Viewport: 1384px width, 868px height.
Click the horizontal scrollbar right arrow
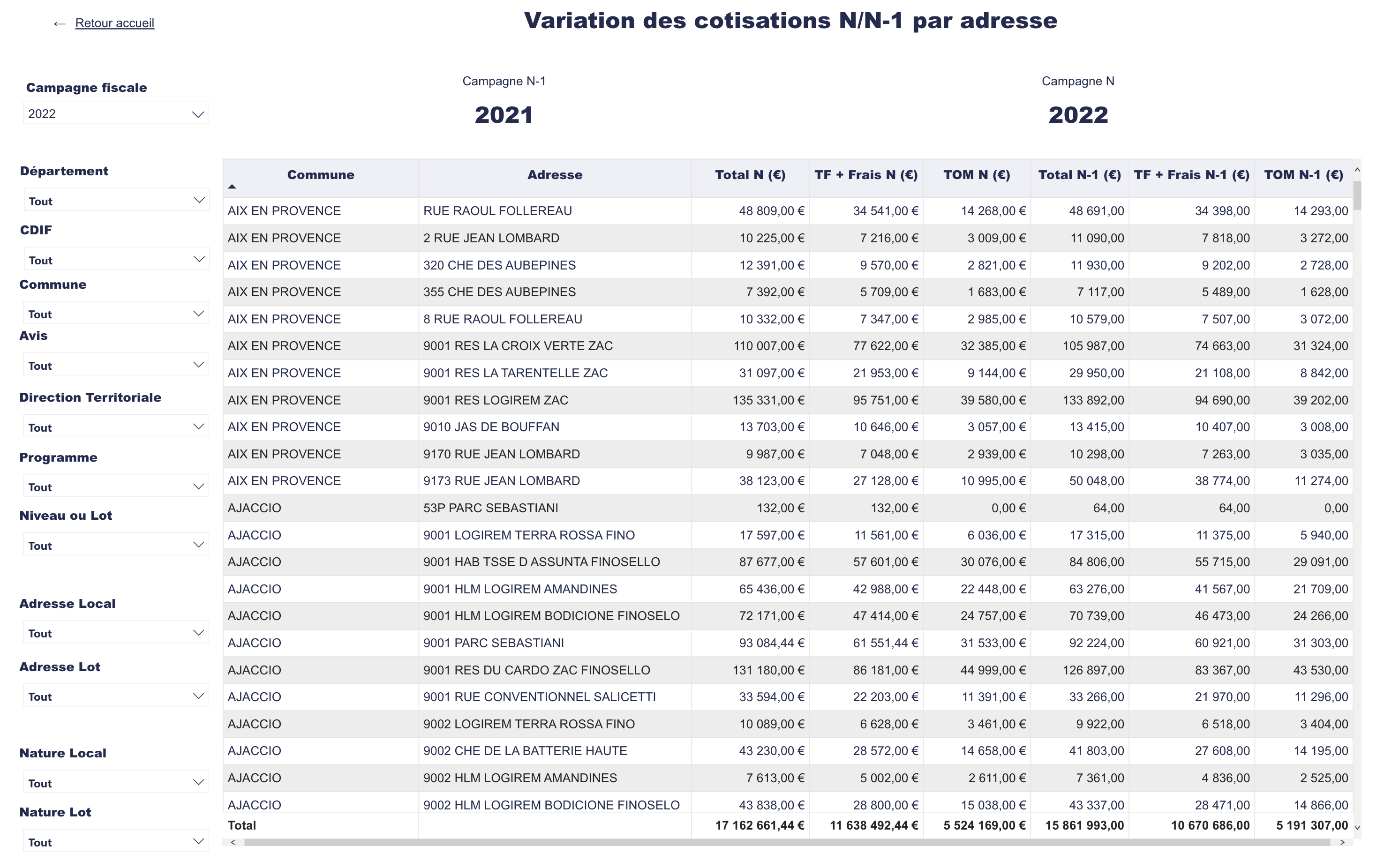coord(1342,842)
